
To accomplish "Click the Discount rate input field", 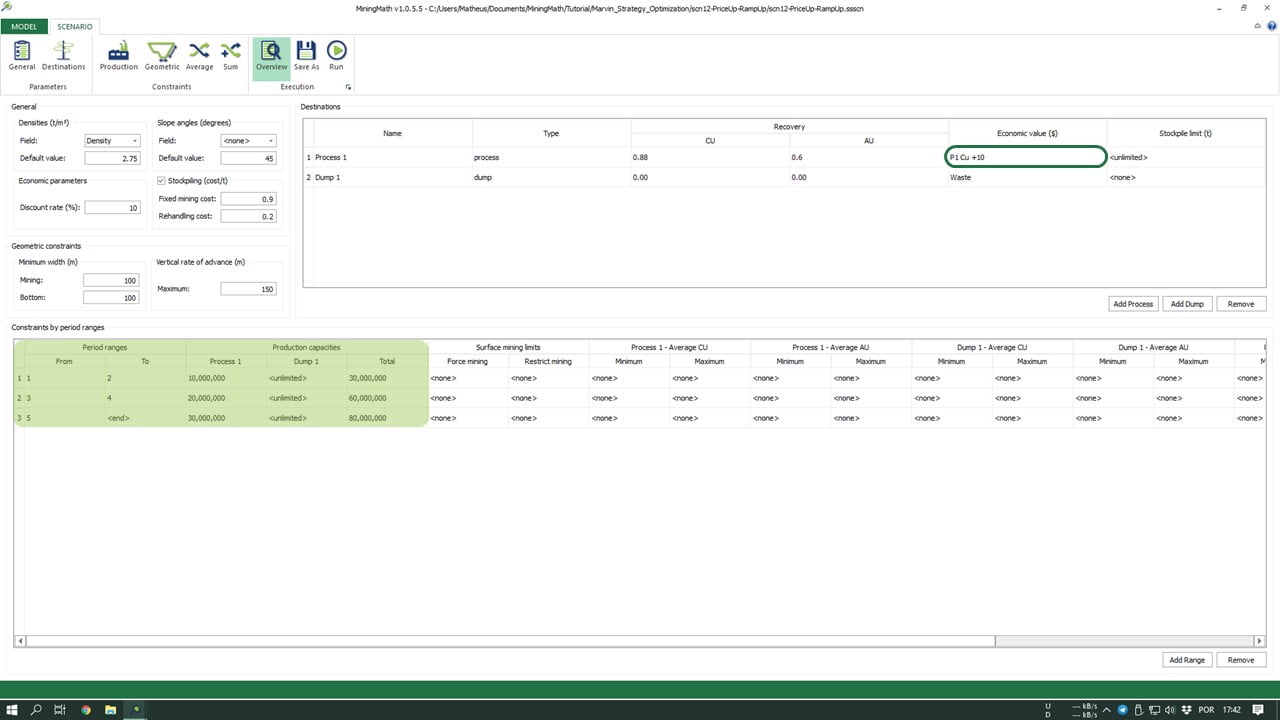I will tap(112, 208).
